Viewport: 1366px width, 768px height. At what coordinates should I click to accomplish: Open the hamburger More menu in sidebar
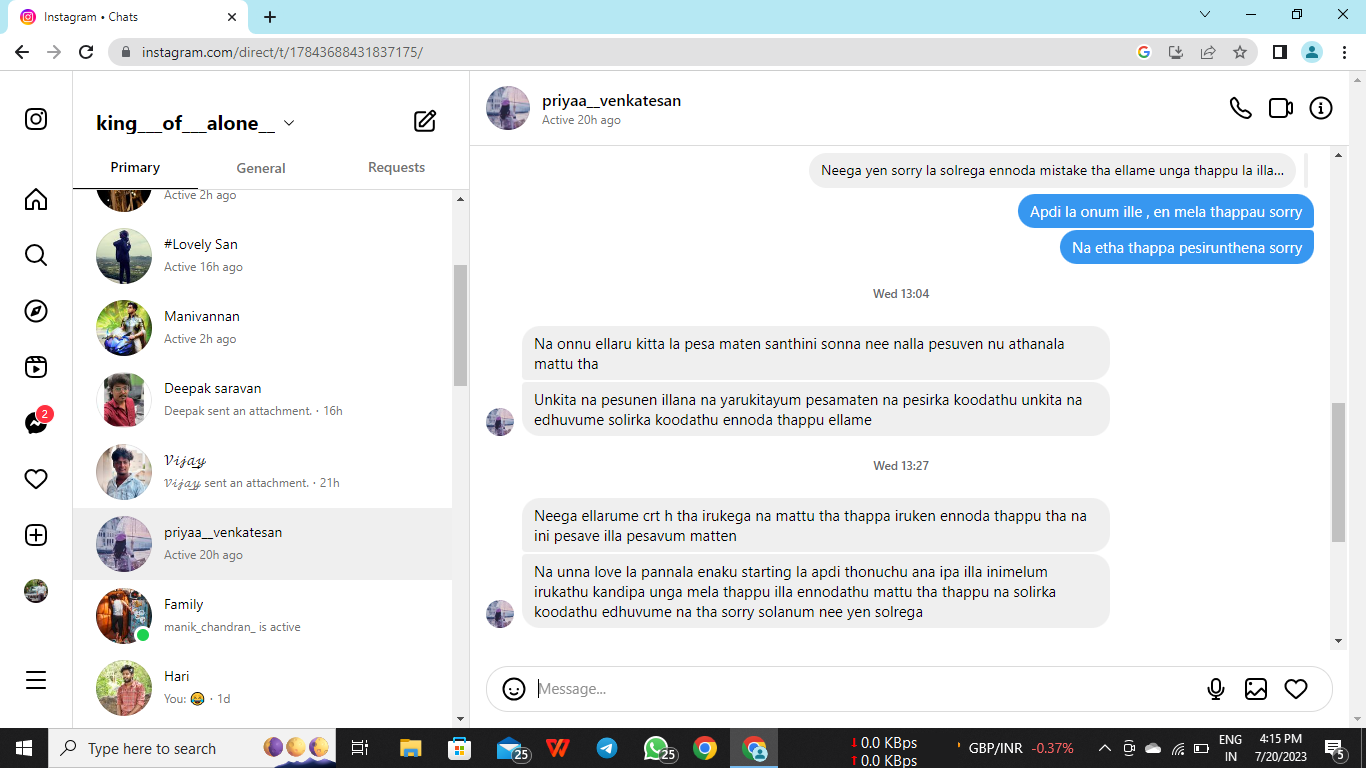(x=36, y=680)
